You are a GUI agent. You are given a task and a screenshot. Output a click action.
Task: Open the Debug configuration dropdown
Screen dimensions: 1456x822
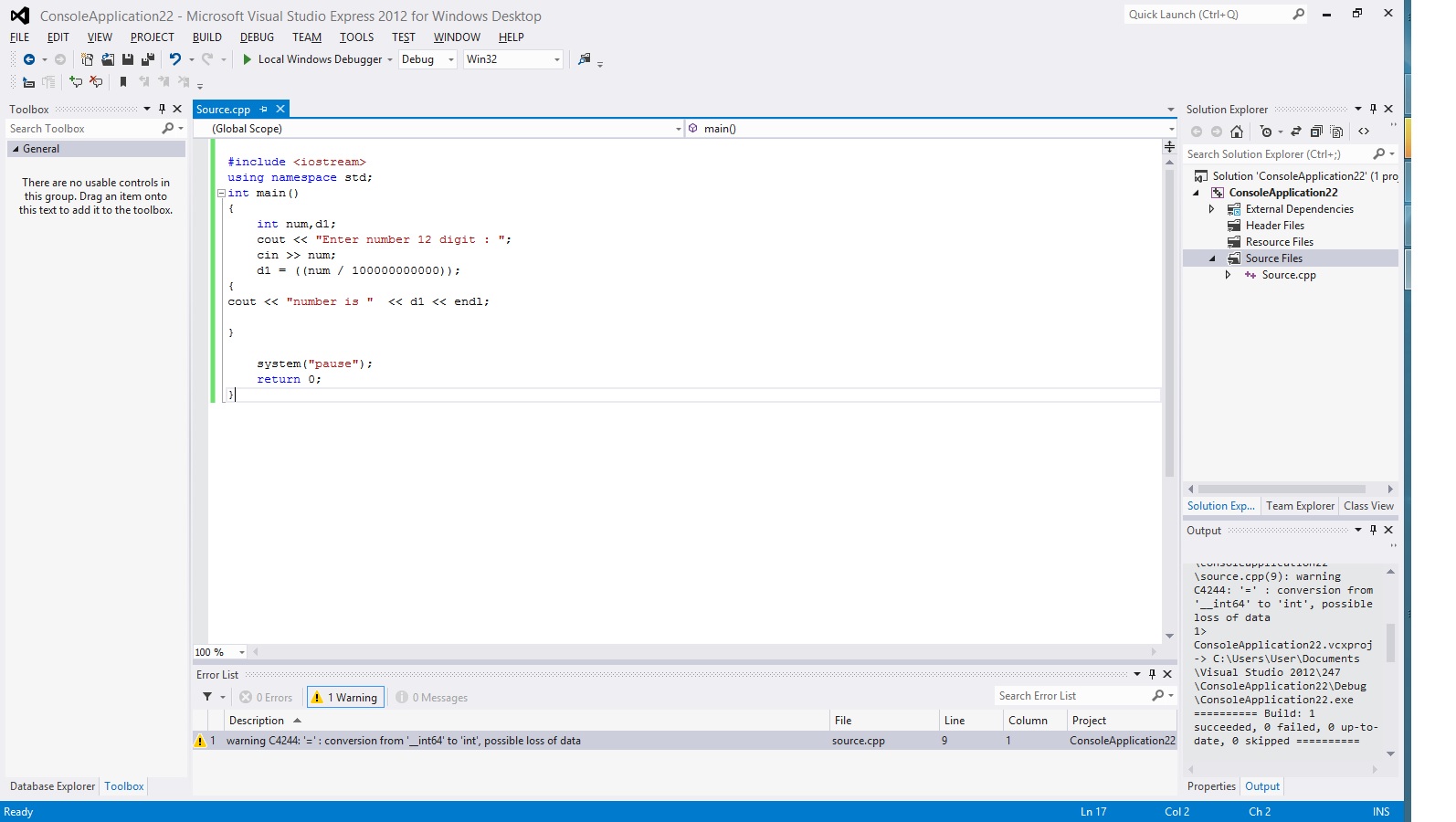pyautogui.click(x=427, y=59)
